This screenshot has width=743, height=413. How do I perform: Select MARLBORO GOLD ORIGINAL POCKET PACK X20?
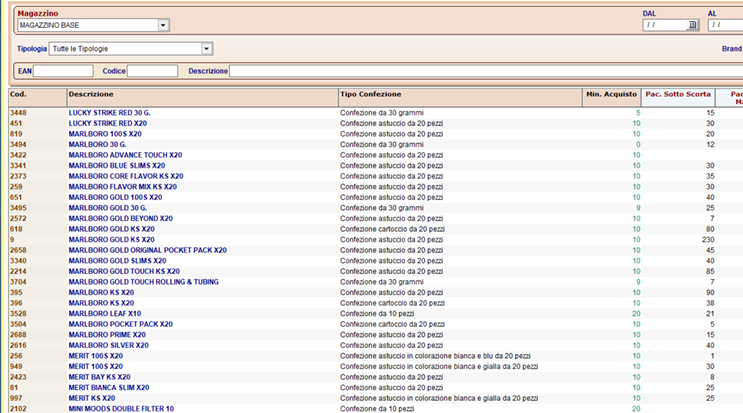pos(376,250)
